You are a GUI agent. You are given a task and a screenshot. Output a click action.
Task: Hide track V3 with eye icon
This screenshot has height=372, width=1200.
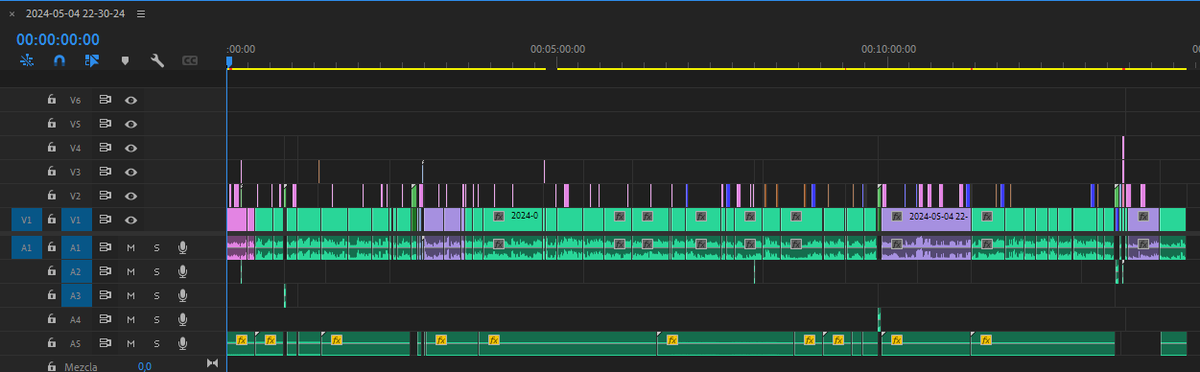click(130, 172)
